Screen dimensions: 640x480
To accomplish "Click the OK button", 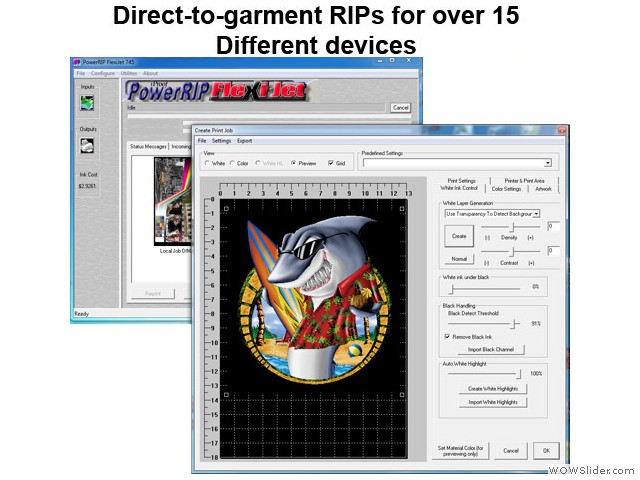I will point(546,451).
